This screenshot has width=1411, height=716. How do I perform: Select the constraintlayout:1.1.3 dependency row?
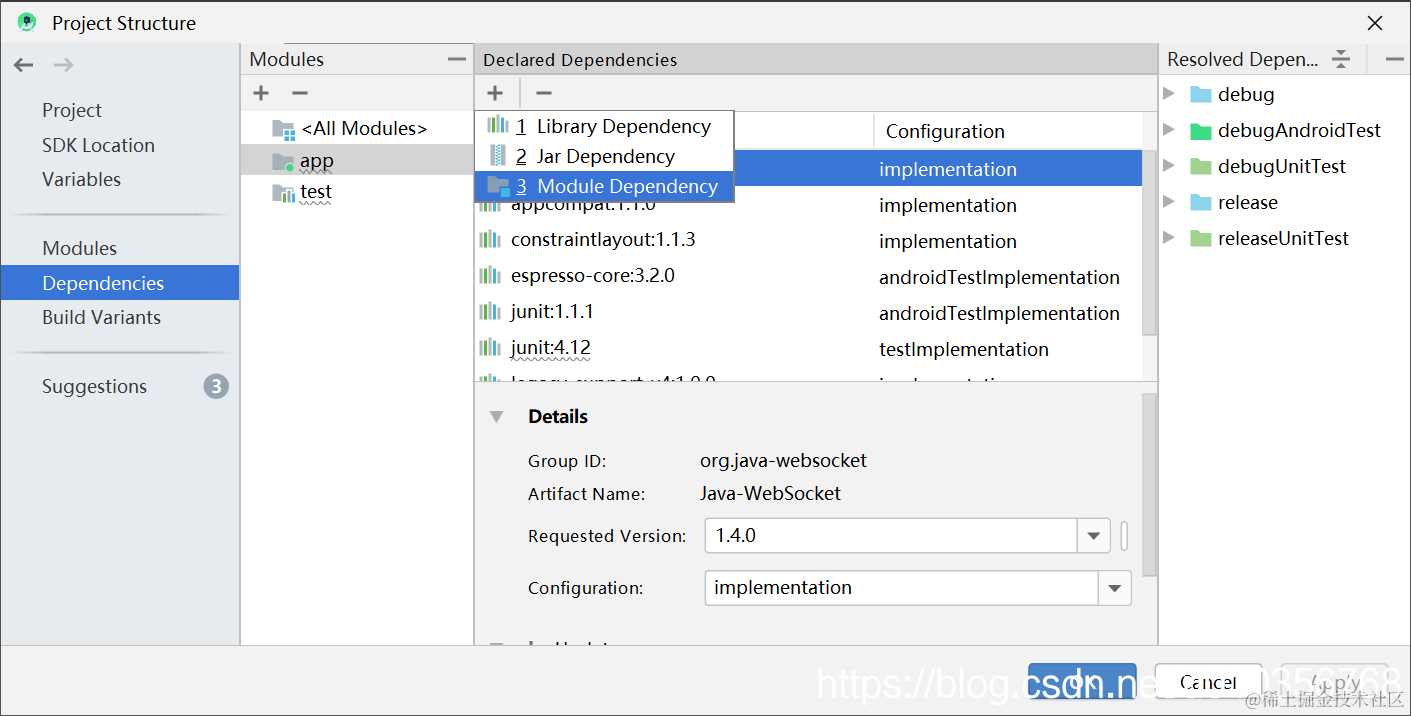[808, 241]
